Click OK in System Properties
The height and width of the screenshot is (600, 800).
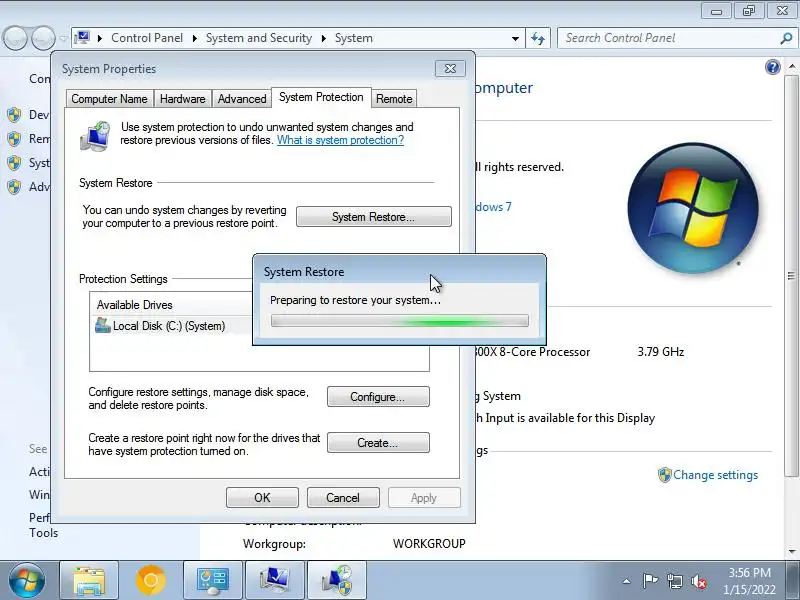click(x=262, y=497)
